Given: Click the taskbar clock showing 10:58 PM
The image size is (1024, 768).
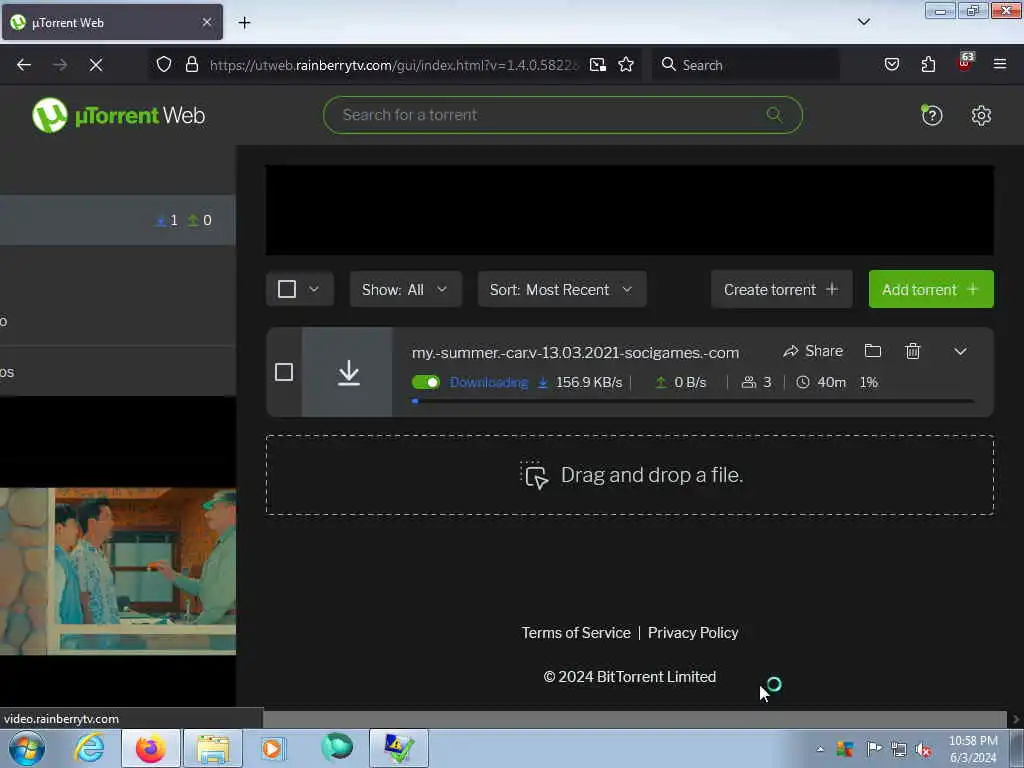Looking at the screenshot, I should coord(973,749).
